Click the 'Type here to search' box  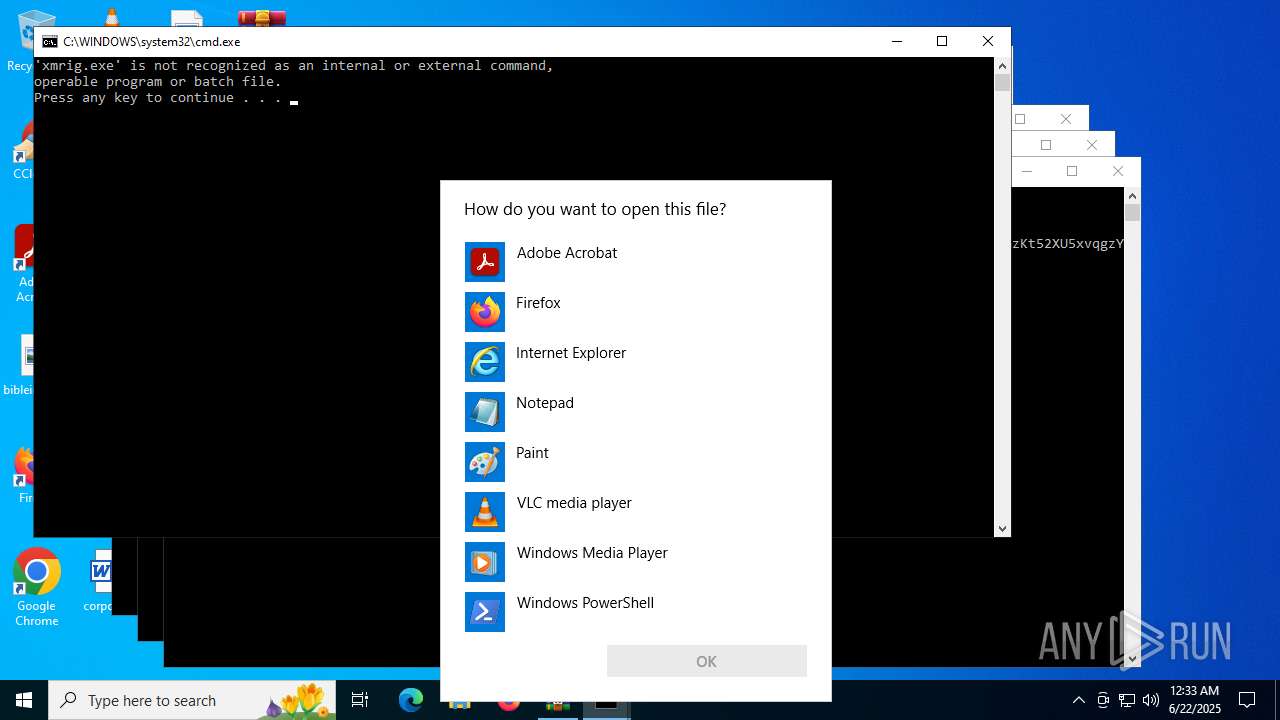point(193,700)
